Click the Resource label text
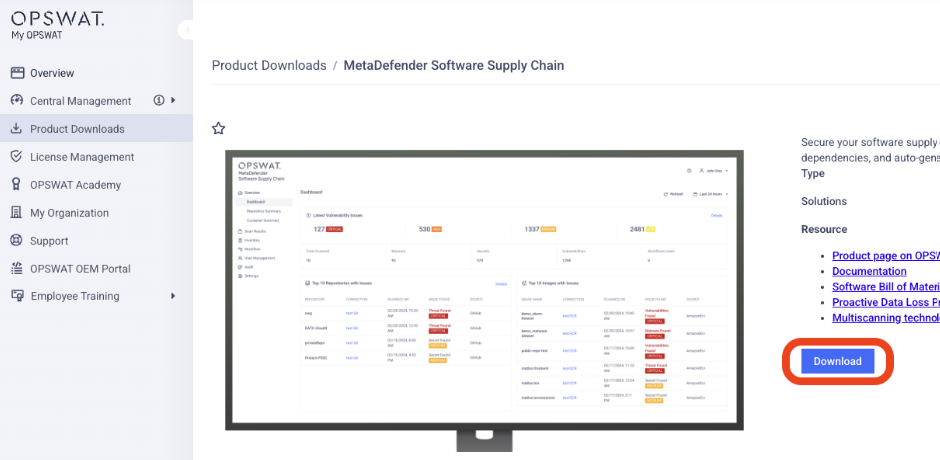The width and height of the screenshot is (940, 460). 824,229
